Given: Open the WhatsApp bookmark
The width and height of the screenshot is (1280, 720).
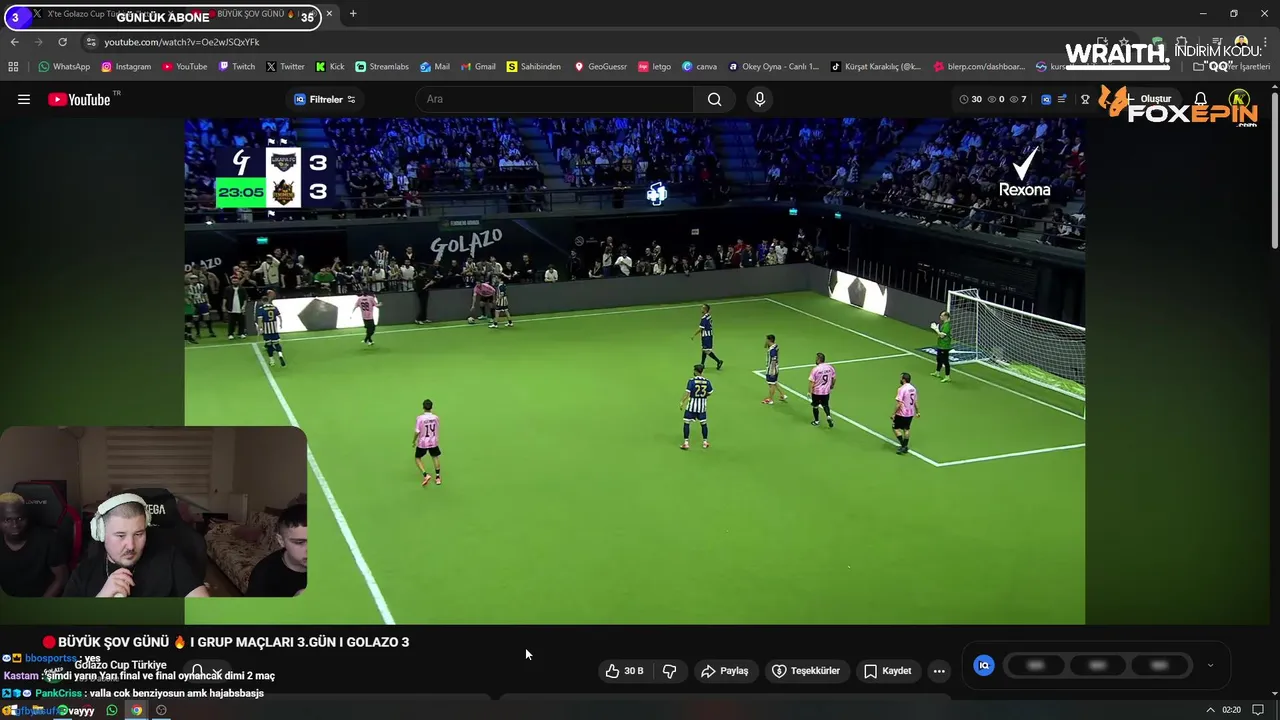Looking at the screenshot, I should (64, 67).
